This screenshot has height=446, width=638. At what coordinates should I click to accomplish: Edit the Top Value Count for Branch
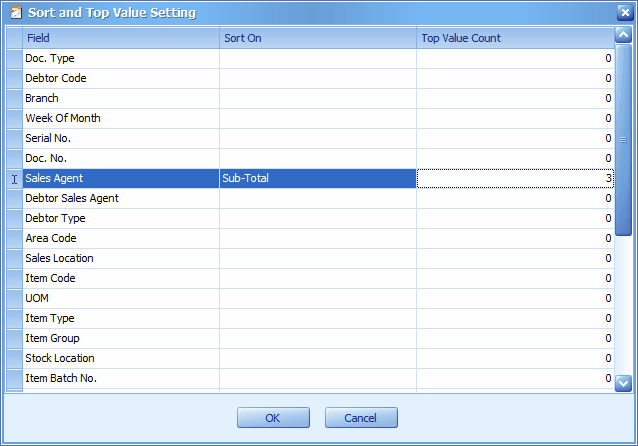pyautogui.click(x=515, y=98)
